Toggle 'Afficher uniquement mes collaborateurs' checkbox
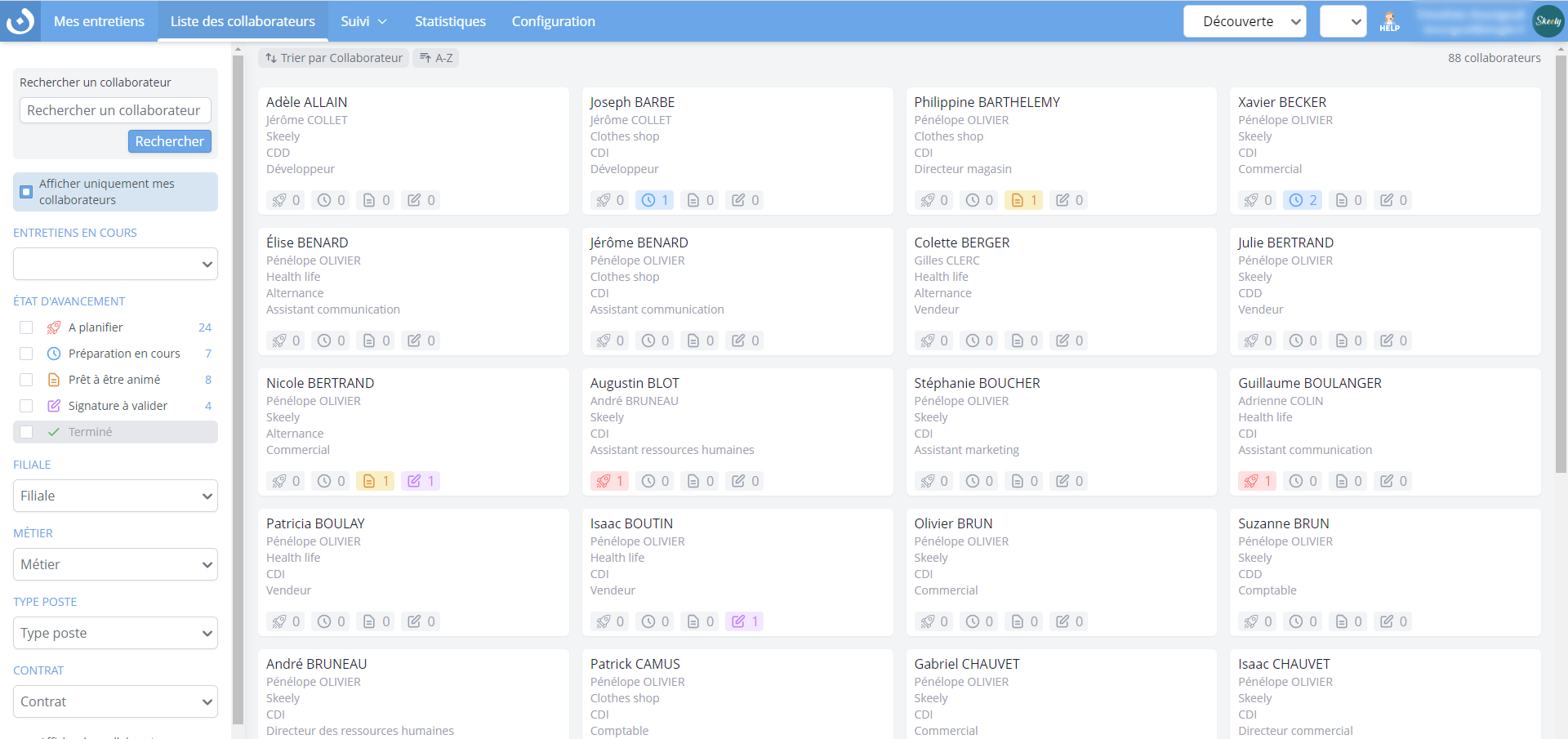The width and height of the screenshot is (1568, 739). pos(26,192)
